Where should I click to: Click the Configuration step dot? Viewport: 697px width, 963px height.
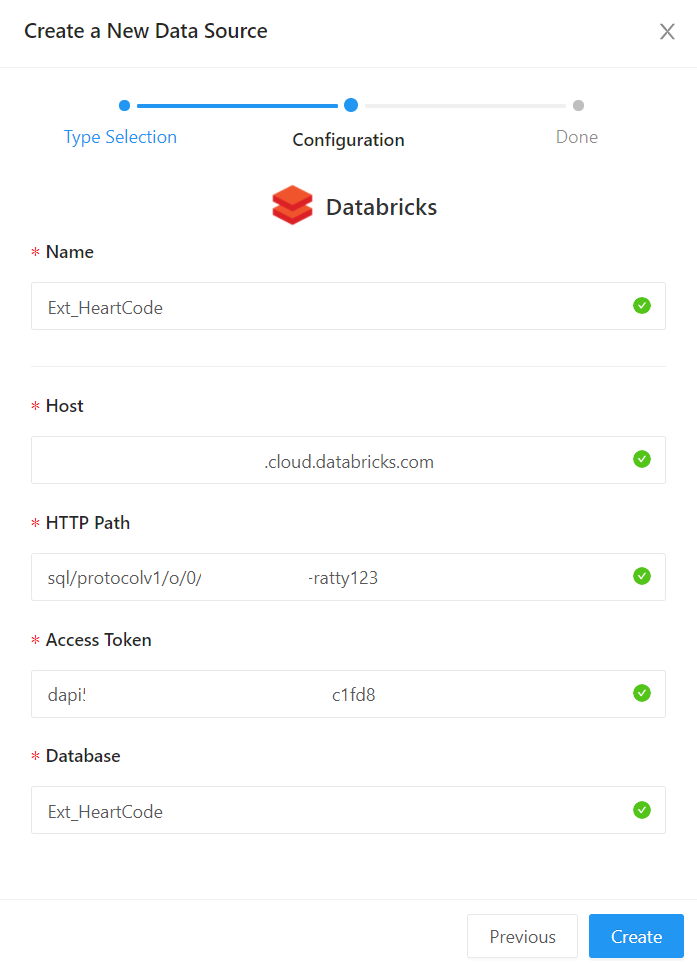pos(351,105)
